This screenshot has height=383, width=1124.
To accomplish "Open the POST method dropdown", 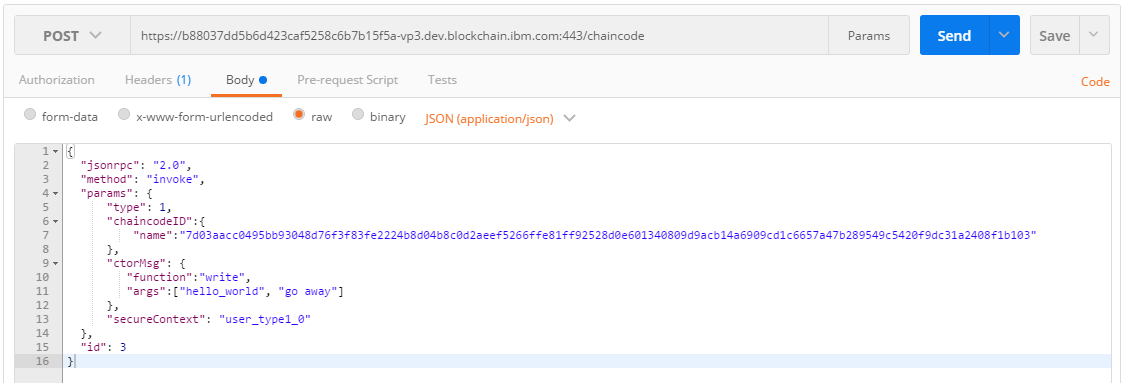I will pyautogui.click(x=72, y=35).
